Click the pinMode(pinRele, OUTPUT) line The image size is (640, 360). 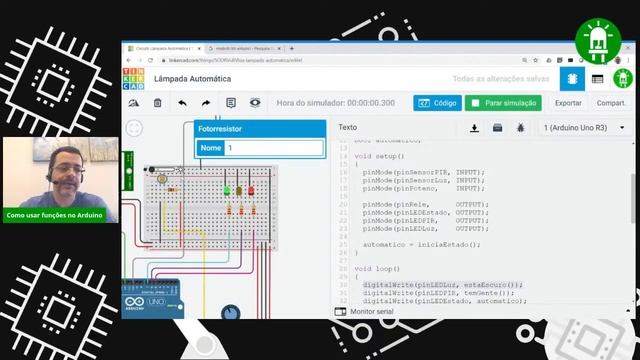(425, 204)
